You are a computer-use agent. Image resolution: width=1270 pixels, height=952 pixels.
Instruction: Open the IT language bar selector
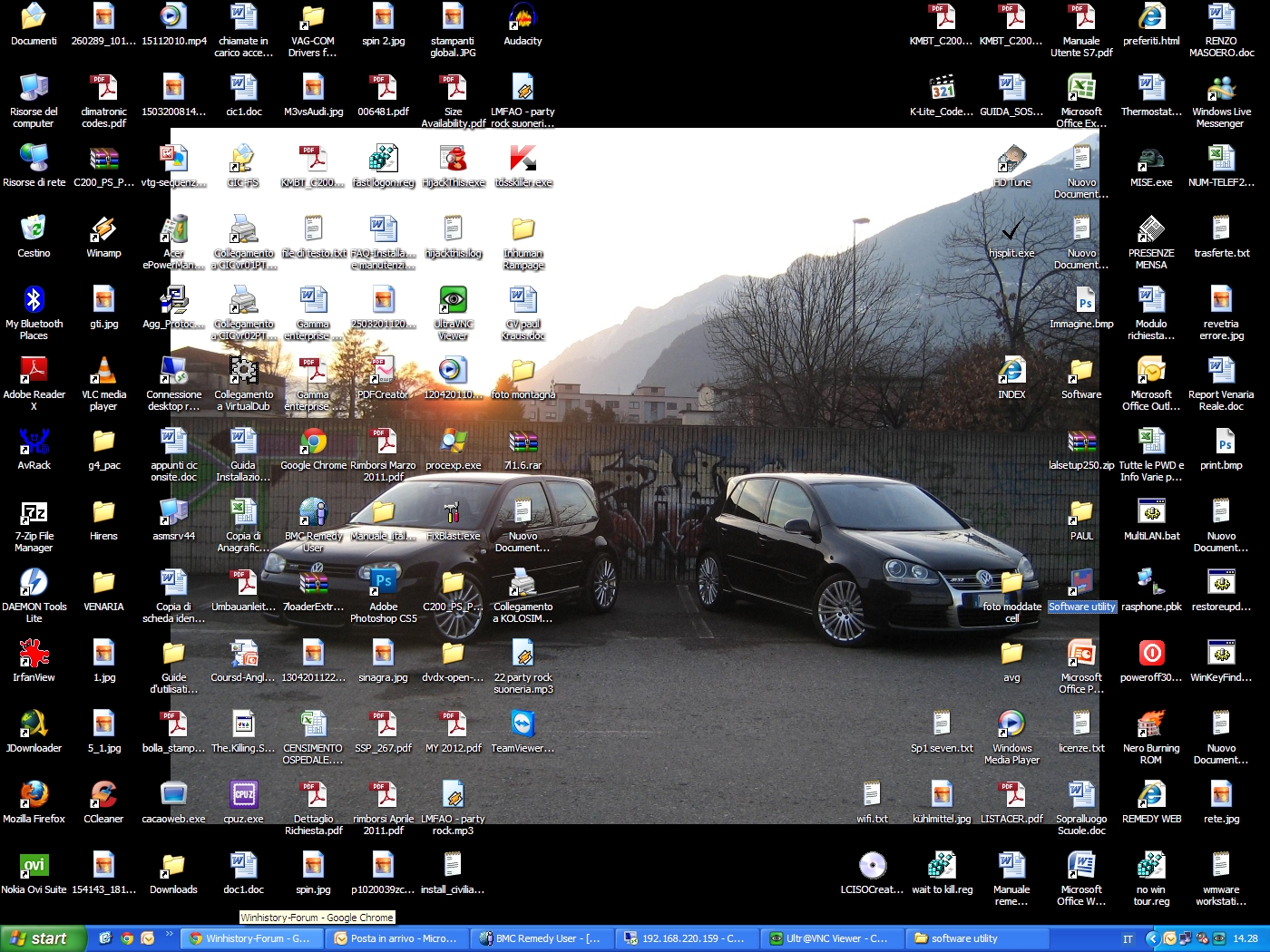(1128, 938)
